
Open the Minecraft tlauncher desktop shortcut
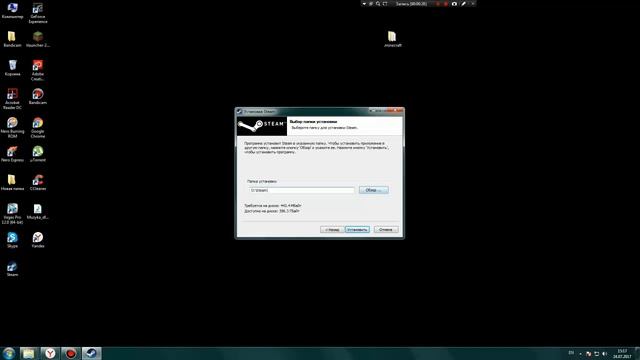pyautogui.click(x=38, y=39)
